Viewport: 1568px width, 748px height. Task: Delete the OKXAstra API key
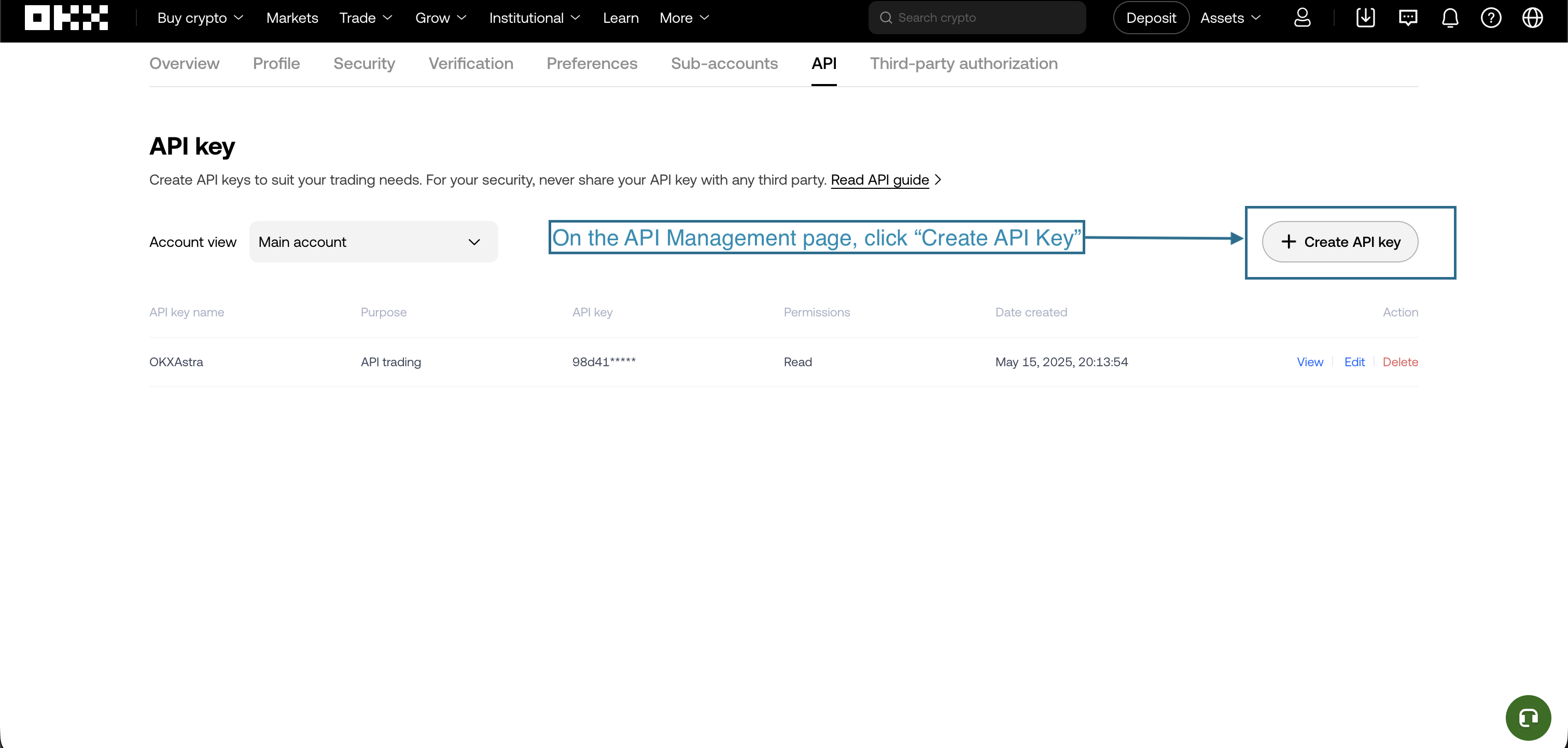(x=1400, y=362)
